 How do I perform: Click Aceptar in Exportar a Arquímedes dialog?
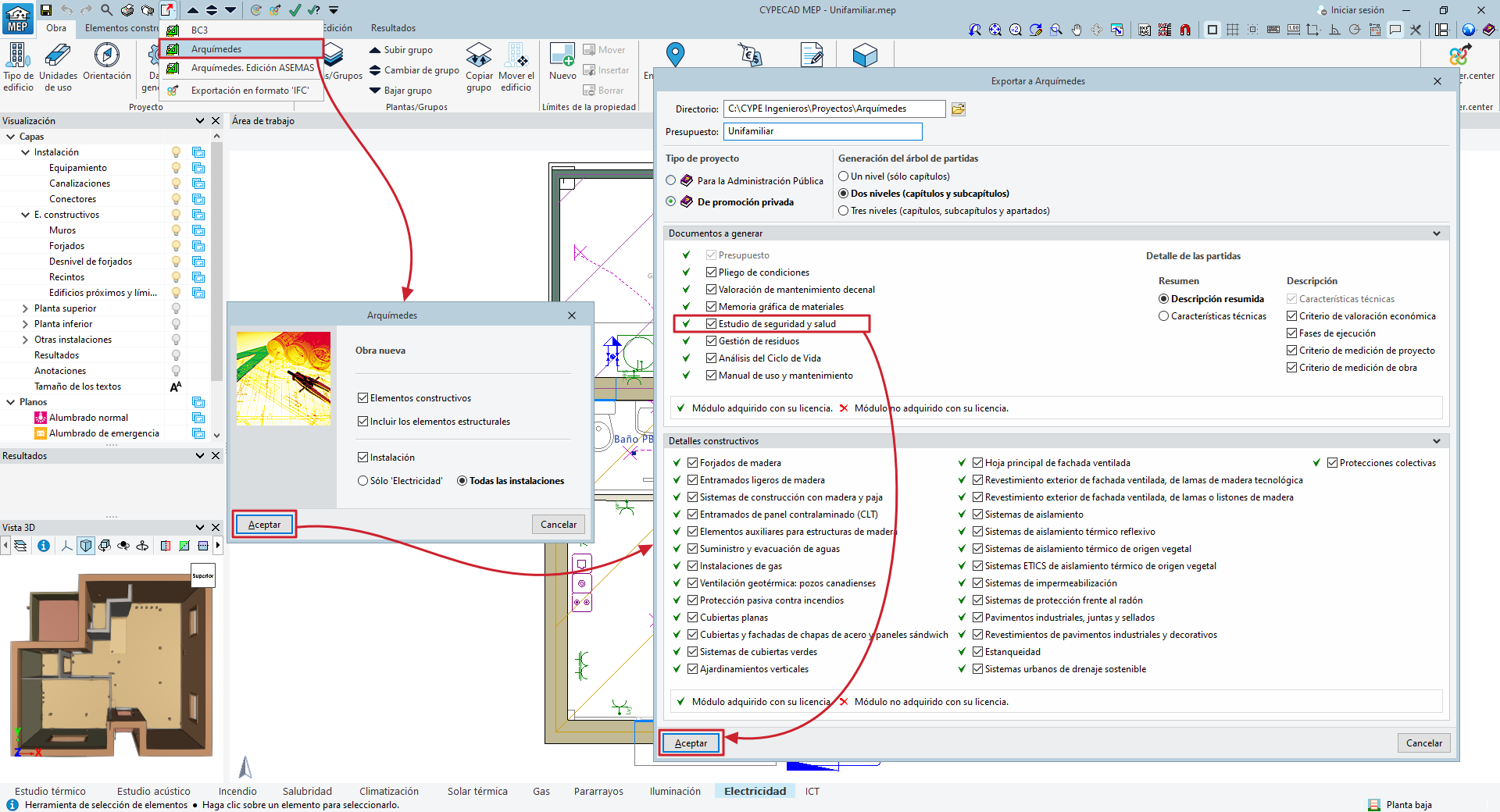coord(691,743)
